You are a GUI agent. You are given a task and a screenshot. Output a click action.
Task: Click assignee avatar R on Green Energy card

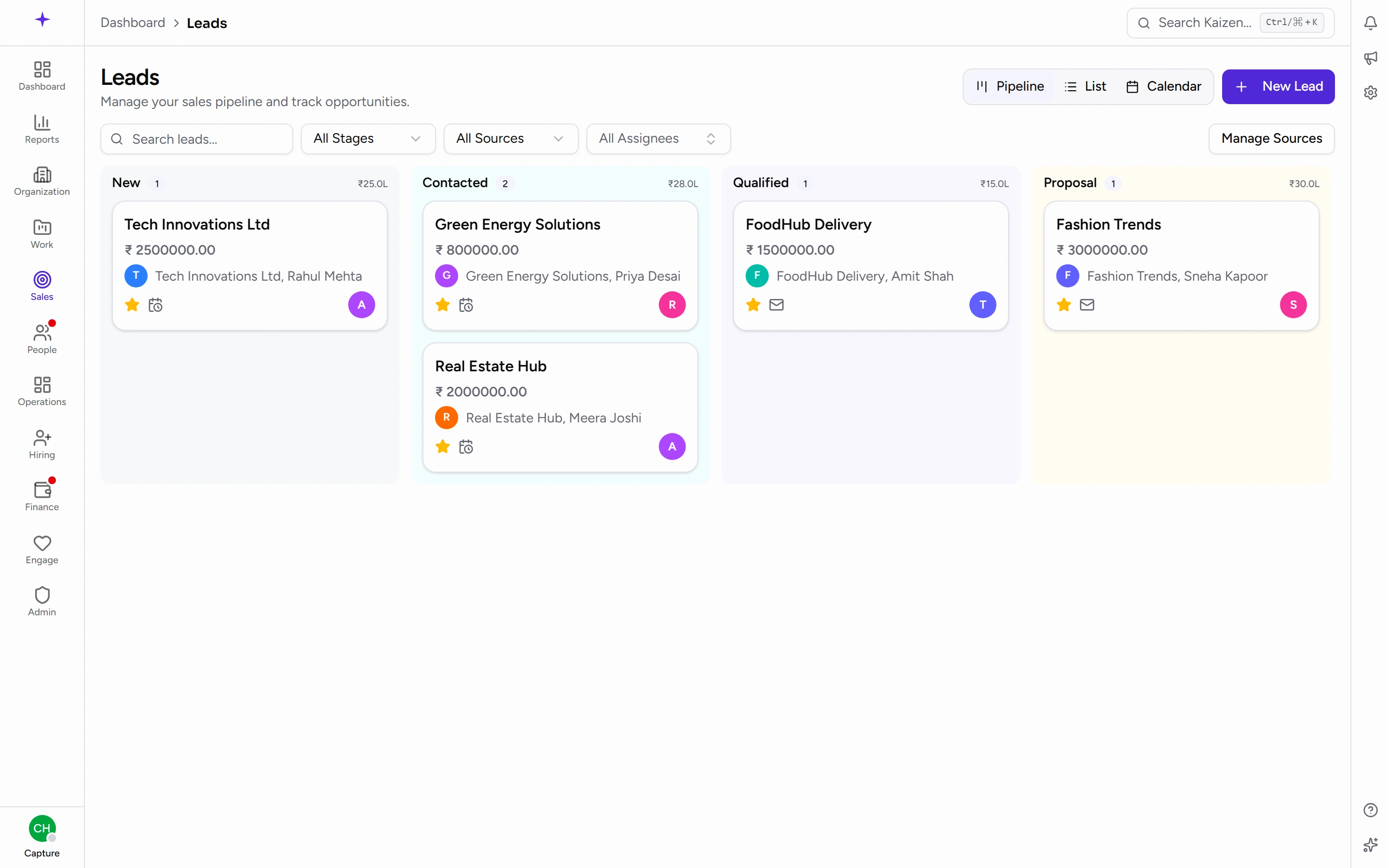672,305
